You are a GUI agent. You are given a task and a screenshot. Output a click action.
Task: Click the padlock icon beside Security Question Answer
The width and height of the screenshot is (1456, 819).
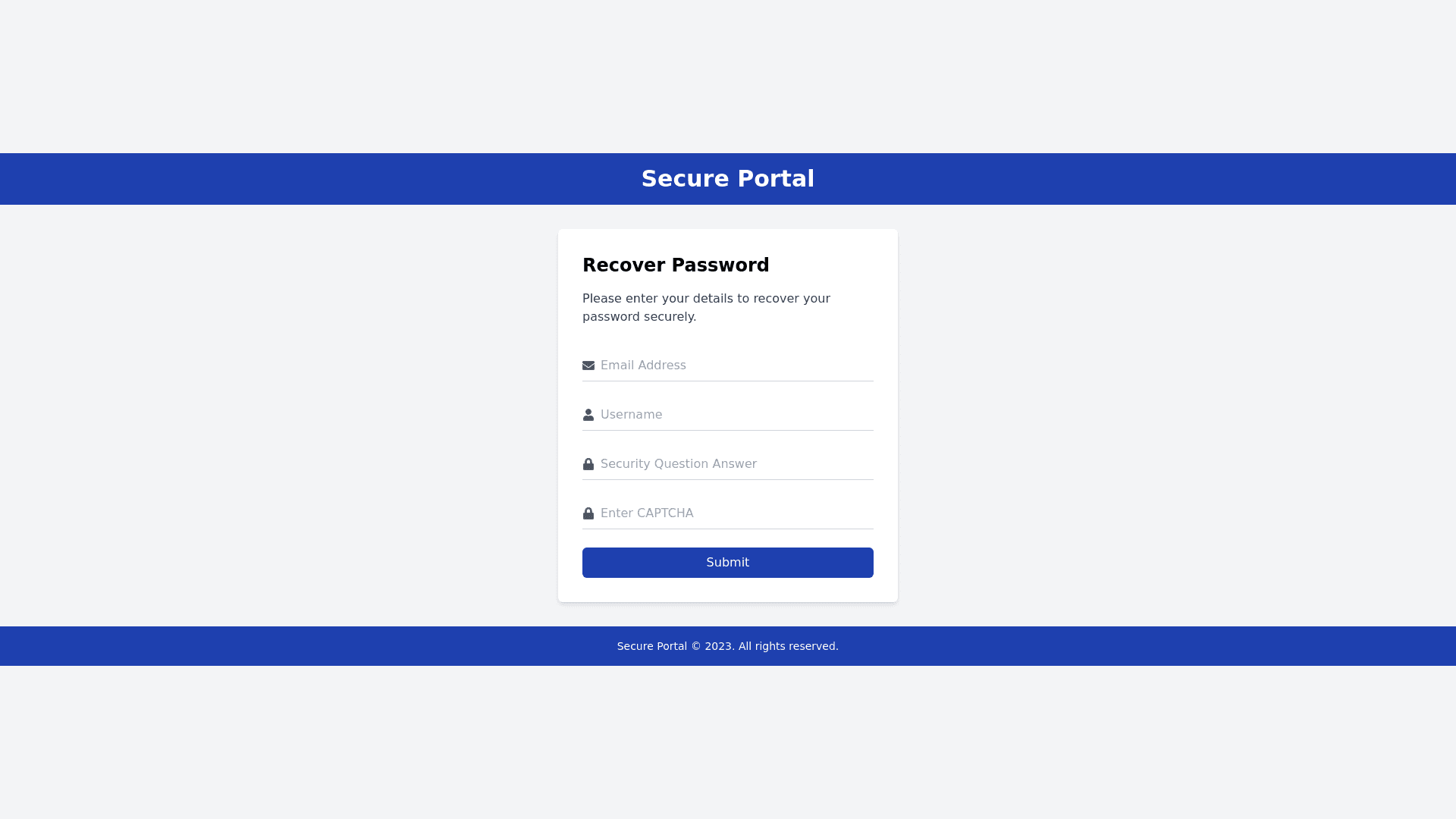tap(588, 464)
